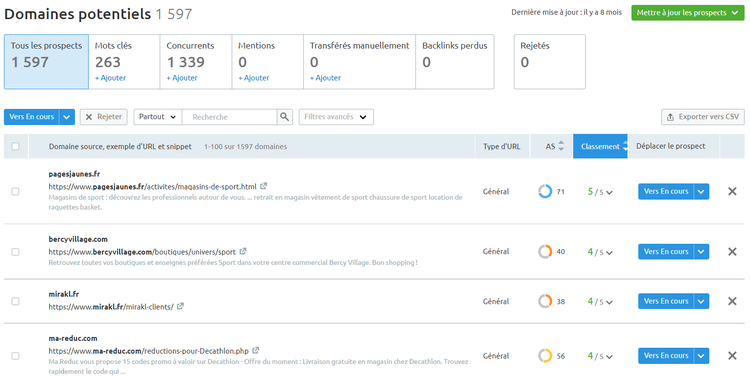750x386 pixels.
Task: Export prospects with Exporter vers CSV
Action: tap(703, 117)
